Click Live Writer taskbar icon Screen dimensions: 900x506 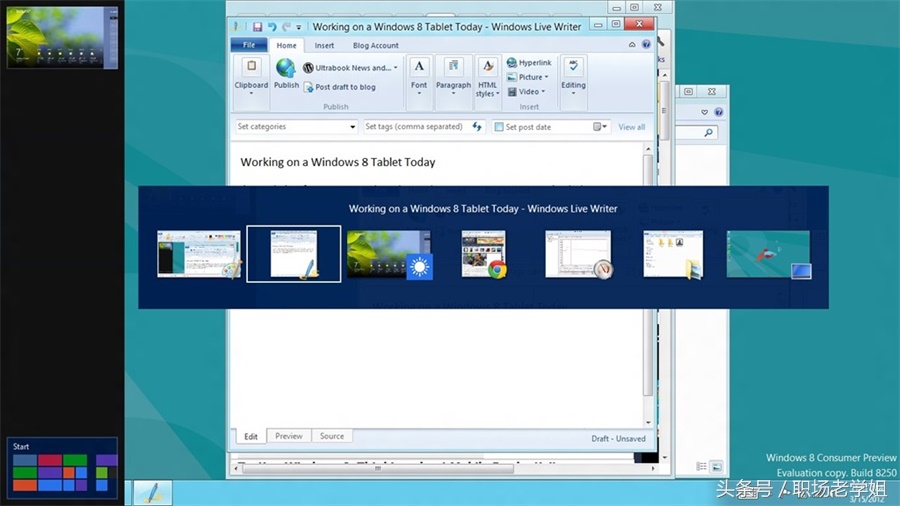153,493
